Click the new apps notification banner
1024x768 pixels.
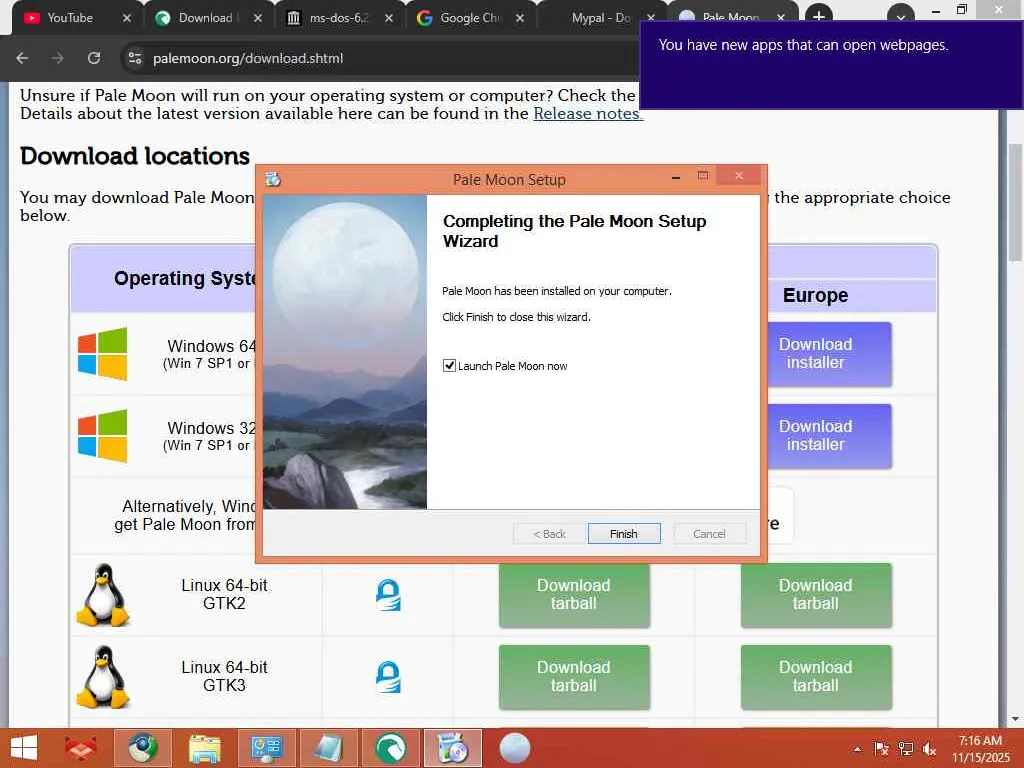pos(831,64)
